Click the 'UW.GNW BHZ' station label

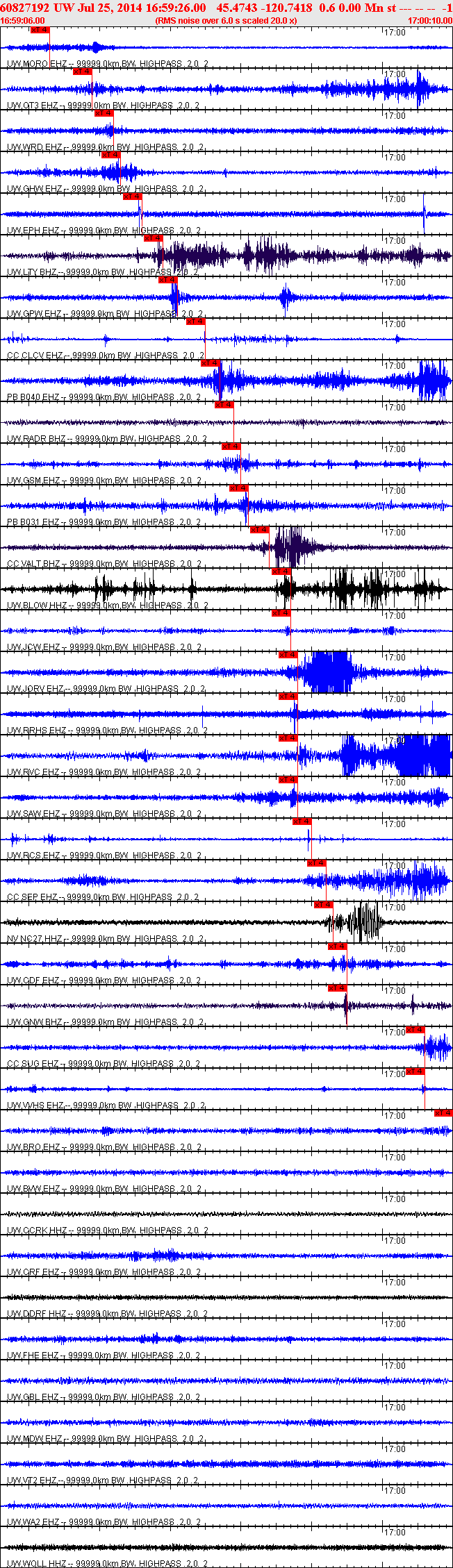coord(34,1022)
